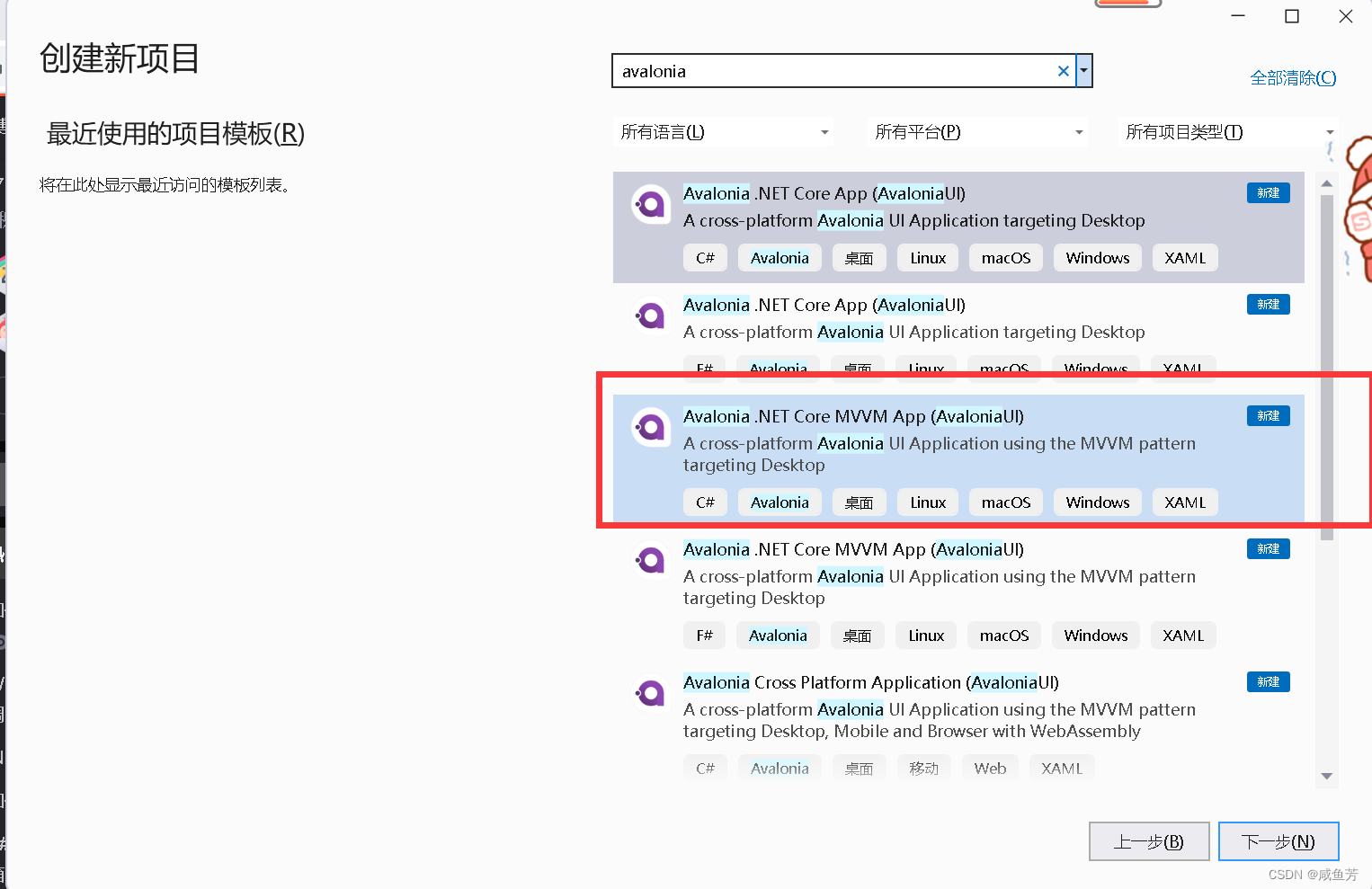Click the Cross Platform Application description text

click(940, 720)
